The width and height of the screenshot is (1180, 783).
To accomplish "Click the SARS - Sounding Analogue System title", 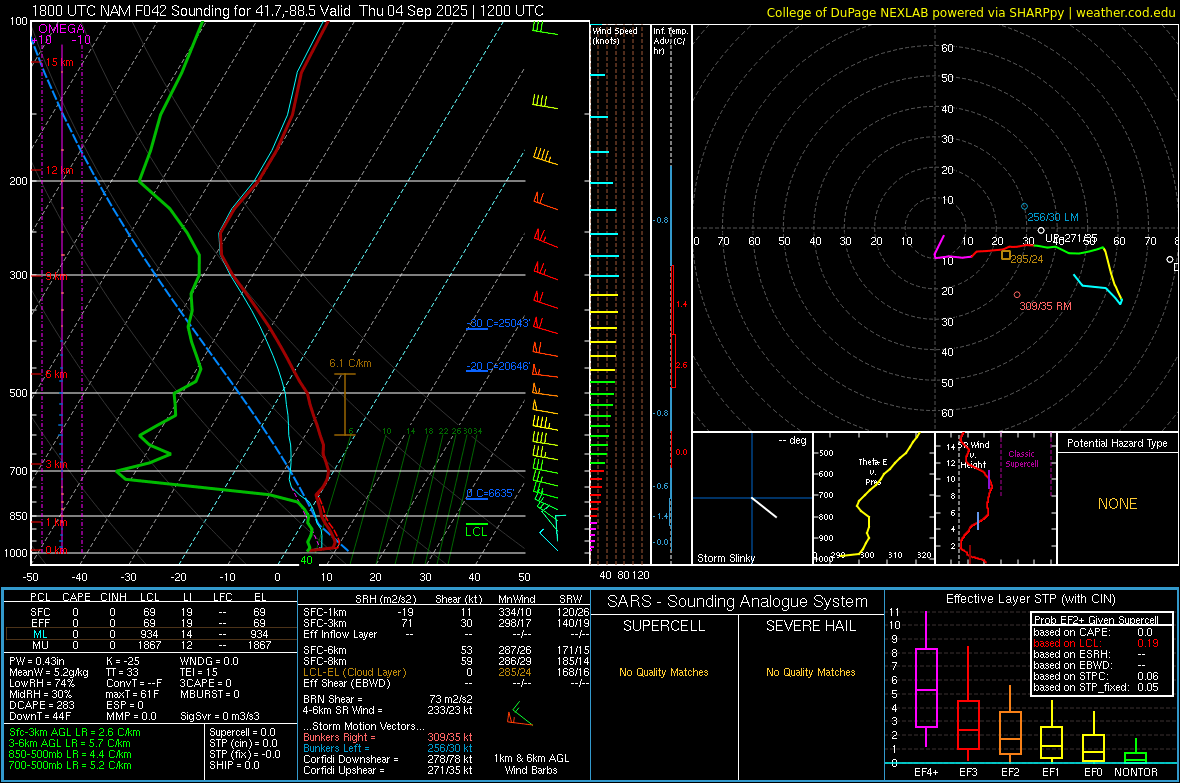I will pos(738,602).
